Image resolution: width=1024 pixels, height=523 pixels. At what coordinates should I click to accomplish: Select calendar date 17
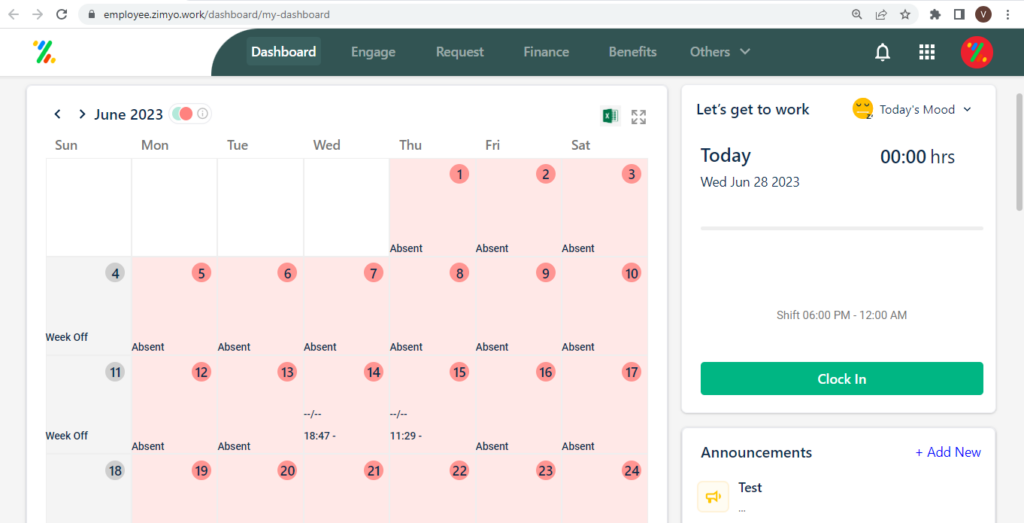pyautogui.click(x=631, y=372)
